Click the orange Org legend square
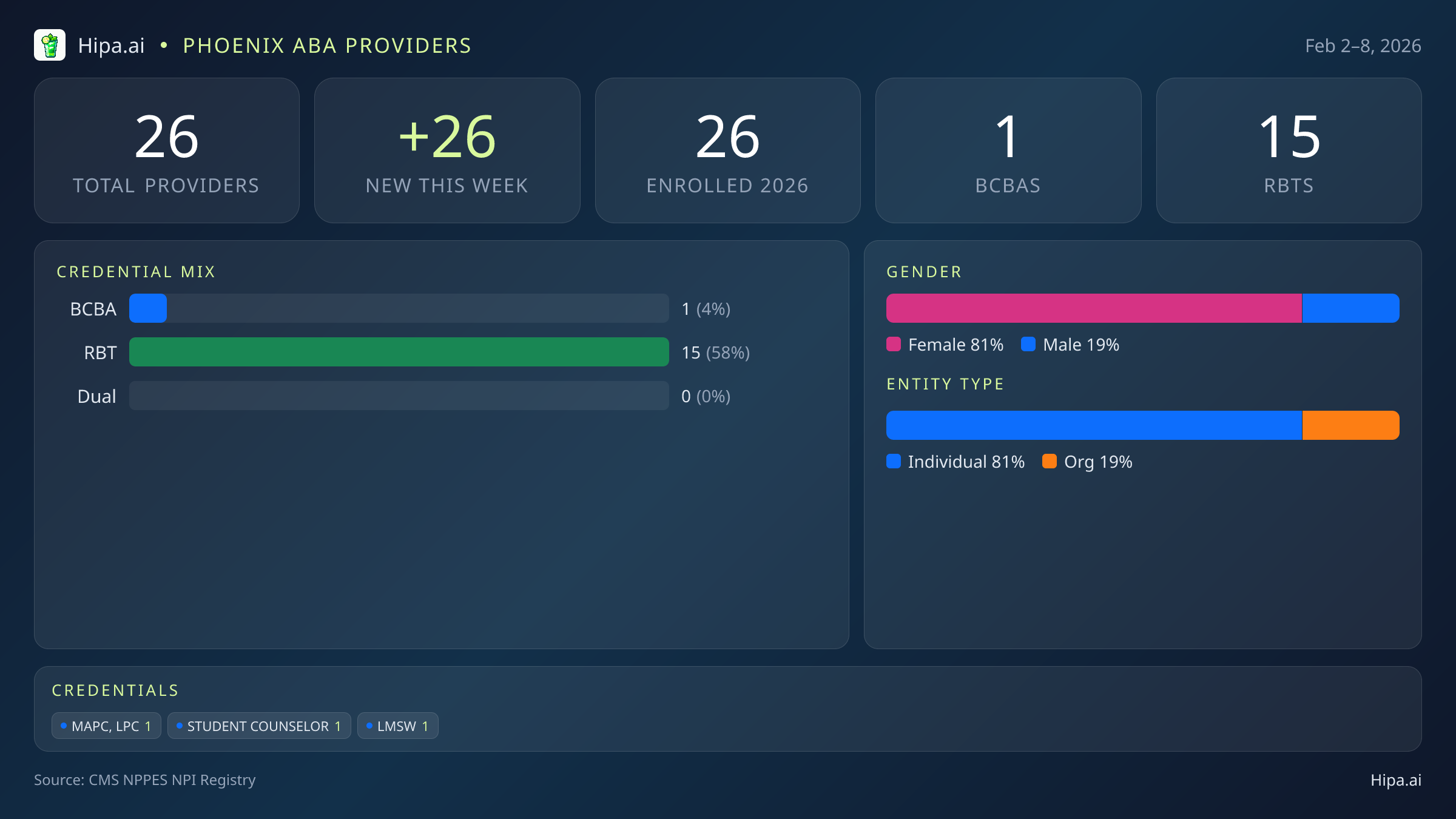 click(x=1050, y=462)
